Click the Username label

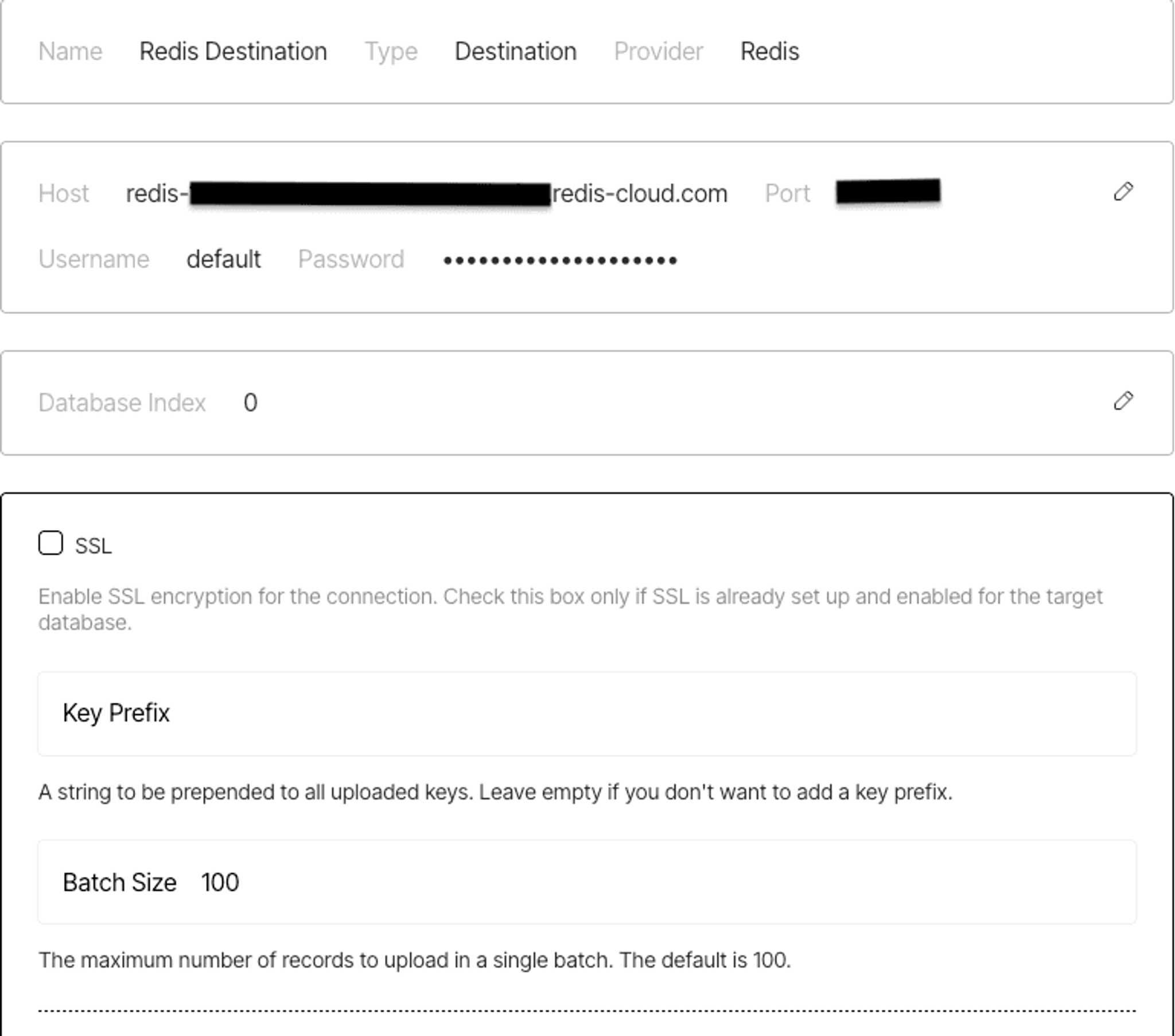[x=94, y=259]
